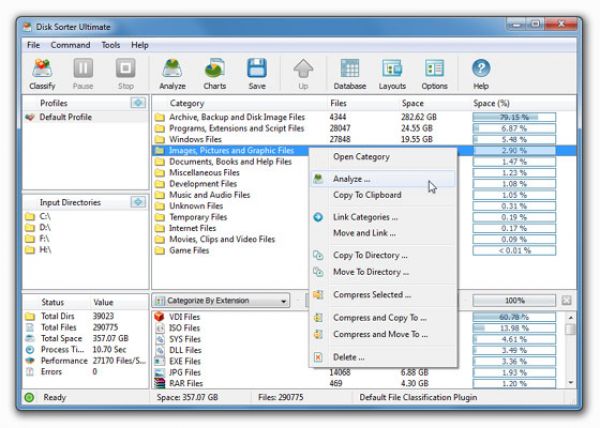Click the Help question mark icon
The width and height of the screenshot is (600, 428).
481,74
